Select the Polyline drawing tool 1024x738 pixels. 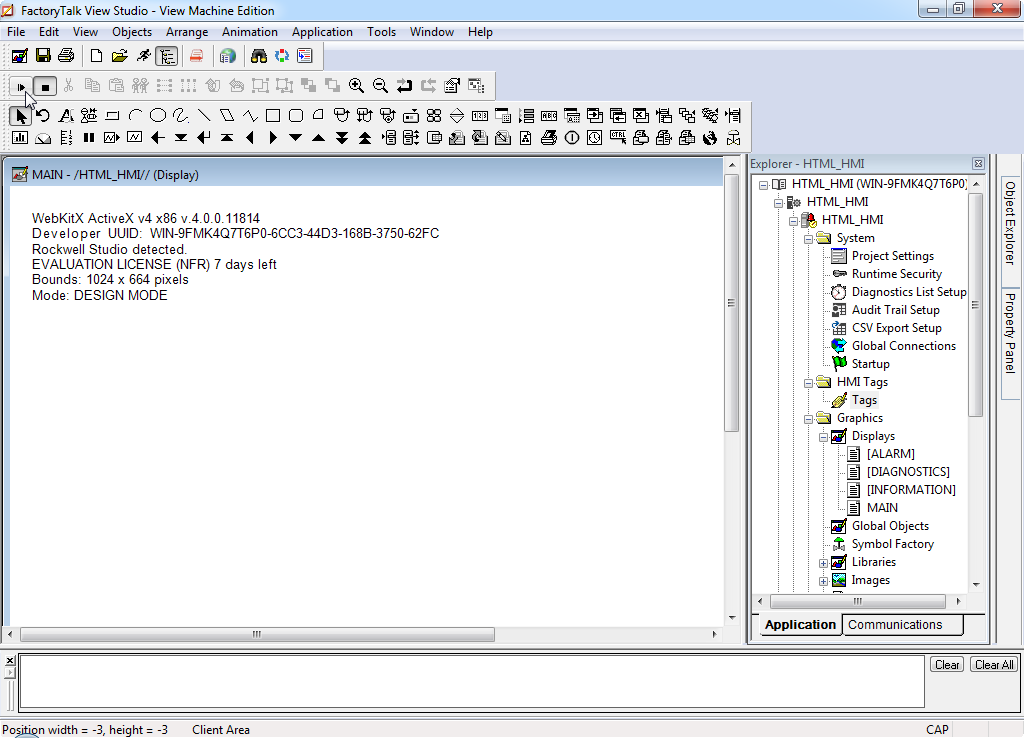250,116
